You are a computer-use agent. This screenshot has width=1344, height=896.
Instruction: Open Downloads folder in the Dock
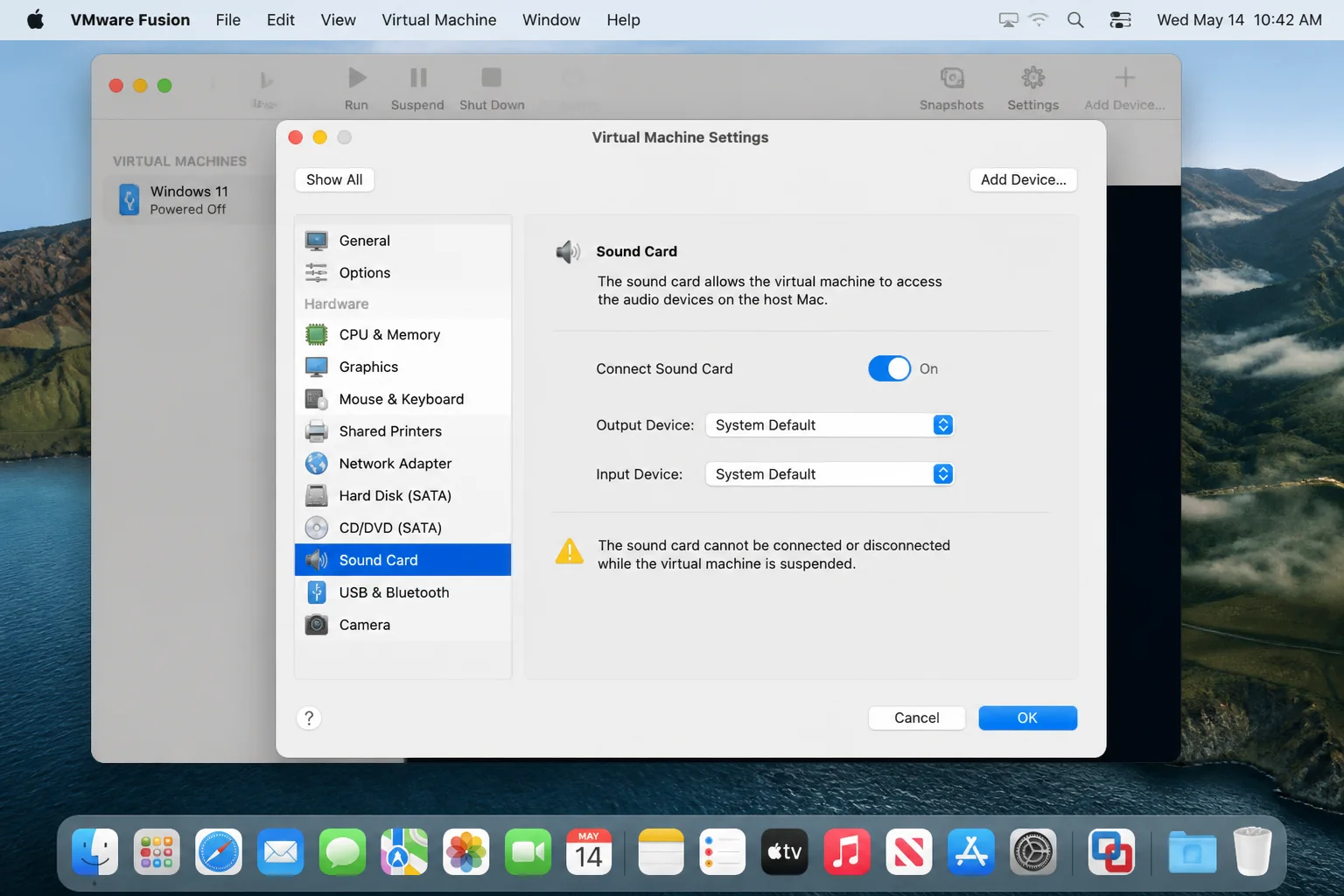coord(1192,851)
